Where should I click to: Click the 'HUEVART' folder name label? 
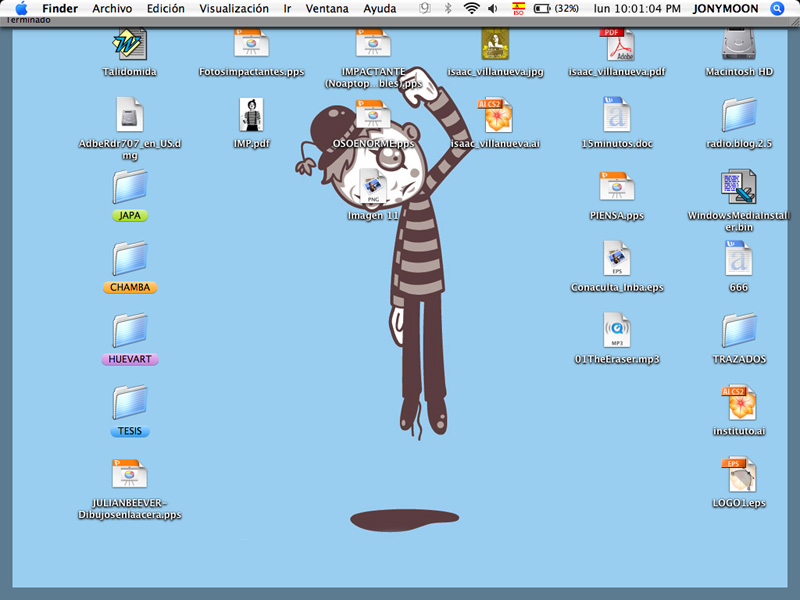click(130, 359)
